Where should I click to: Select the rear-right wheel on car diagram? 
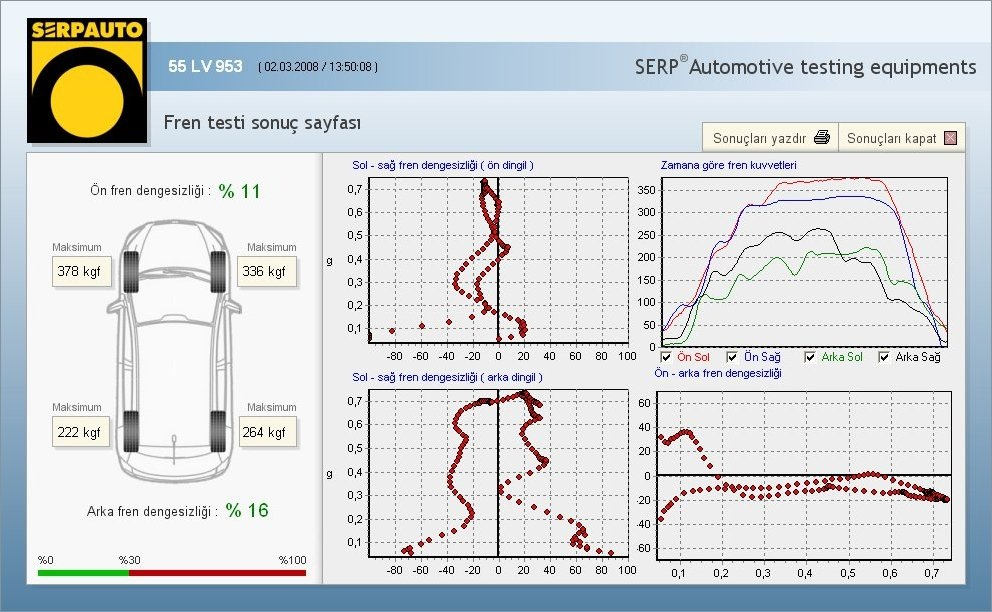tap(217, 431)
